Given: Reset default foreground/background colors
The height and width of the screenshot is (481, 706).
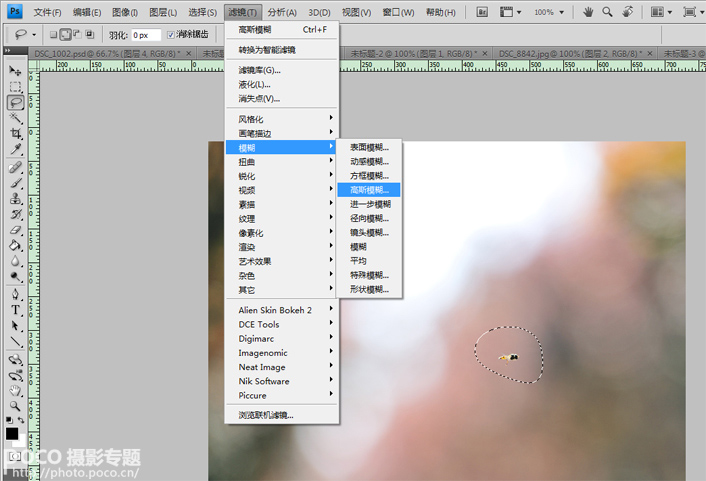Looking at the screenshot, I should (9, 420).
